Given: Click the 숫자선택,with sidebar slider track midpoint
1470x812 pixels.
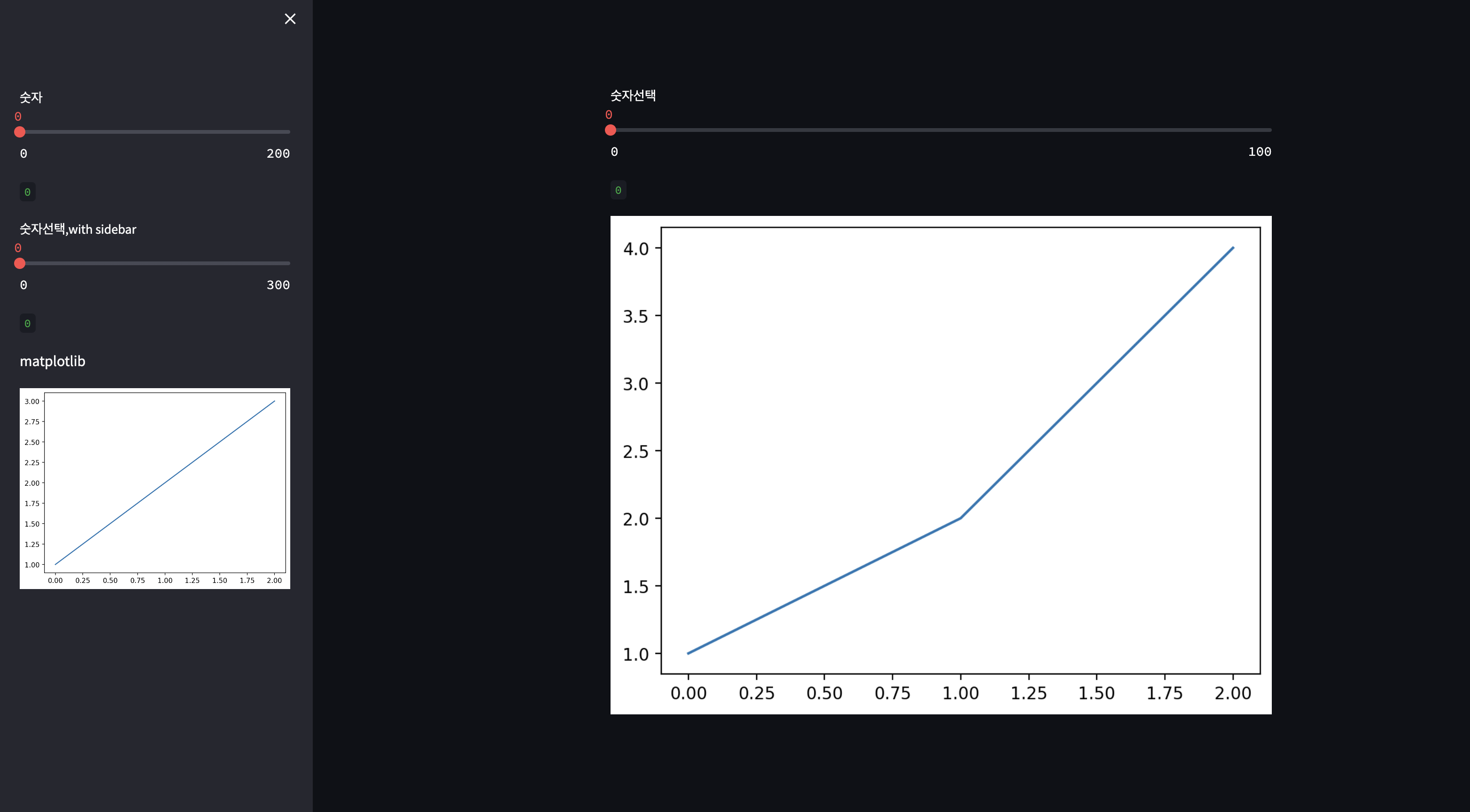Looking at the screenshot, I should pos(155,263).
